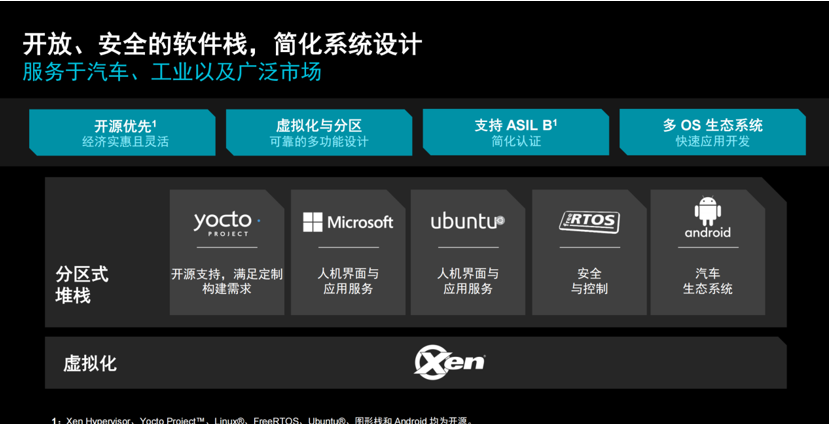Click the 支持 ASIL B banner

coord(516,133)
